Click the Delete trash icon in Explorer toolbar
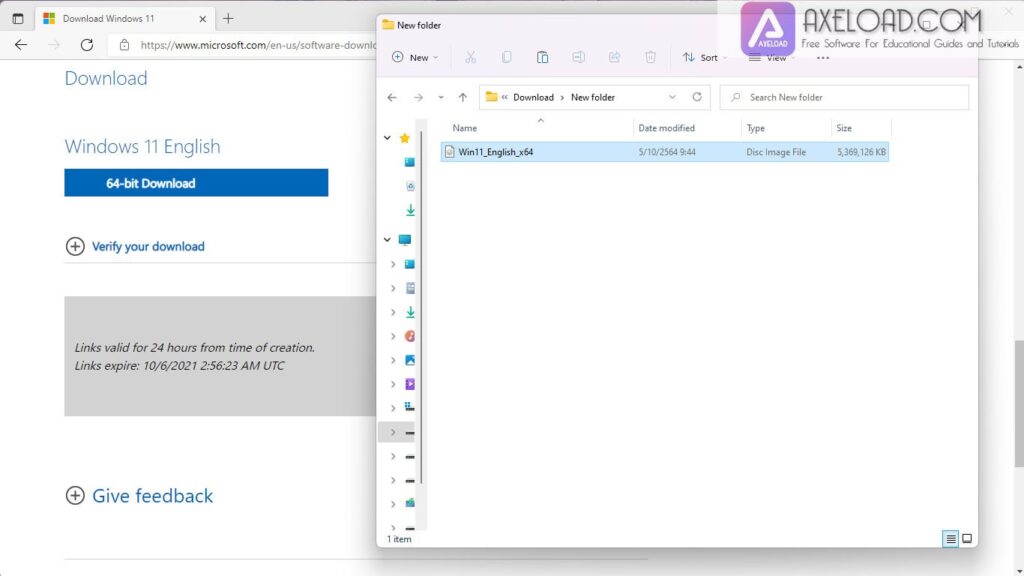 [x=650, y=57]
